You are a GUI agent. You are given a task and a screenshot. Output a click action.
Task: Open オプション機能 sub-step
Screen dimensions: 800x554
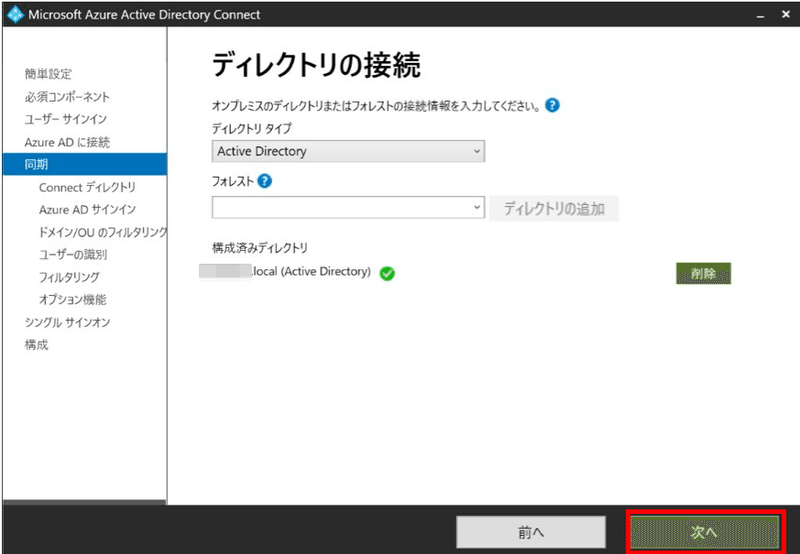72,299
